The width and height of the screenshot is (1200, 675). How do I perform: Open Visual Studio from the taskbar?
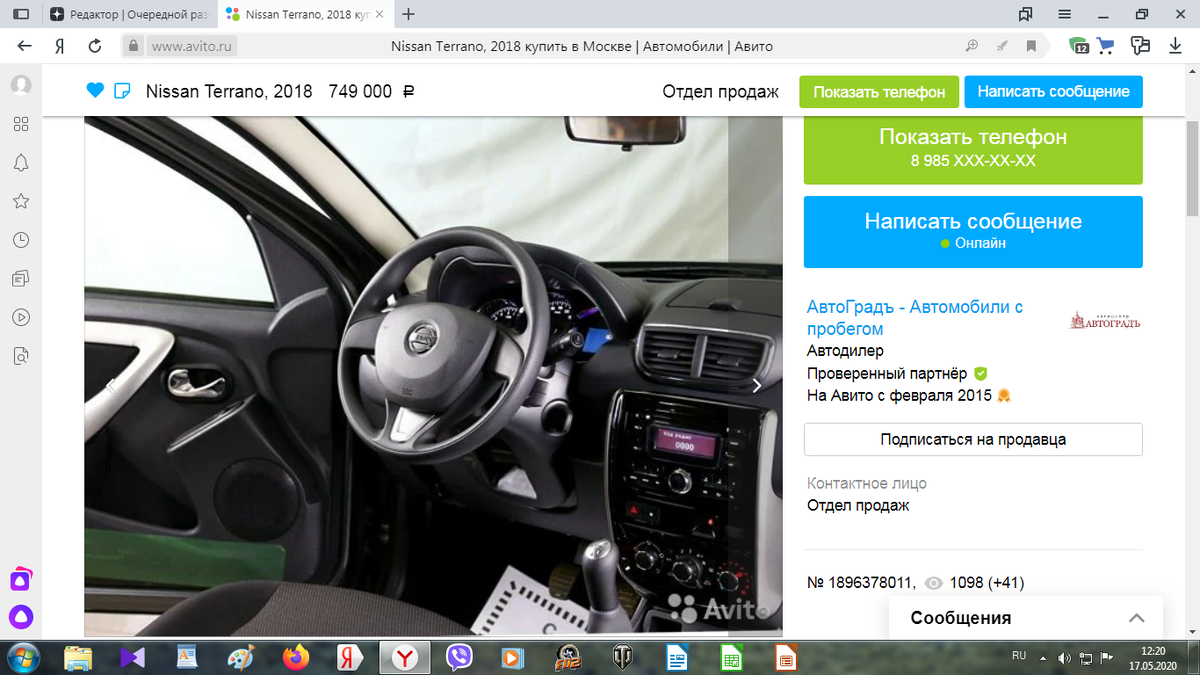pos(133,658)
